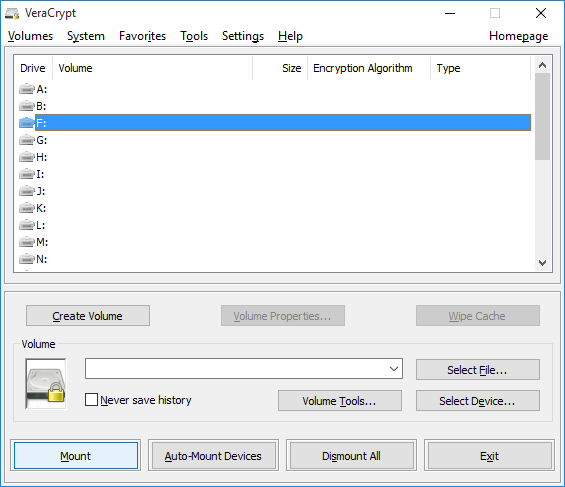Screen dimensions: 565x487
Task: Select drive letter text A:
Action: [x=42, y=89]
